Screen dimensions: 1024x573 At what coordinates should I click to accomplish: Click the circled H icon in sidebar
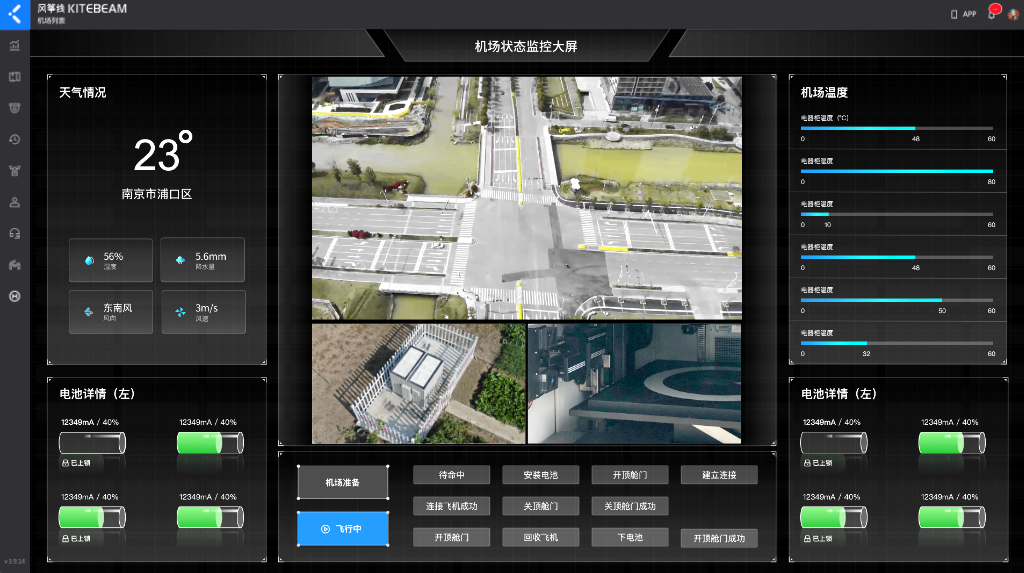15,296
